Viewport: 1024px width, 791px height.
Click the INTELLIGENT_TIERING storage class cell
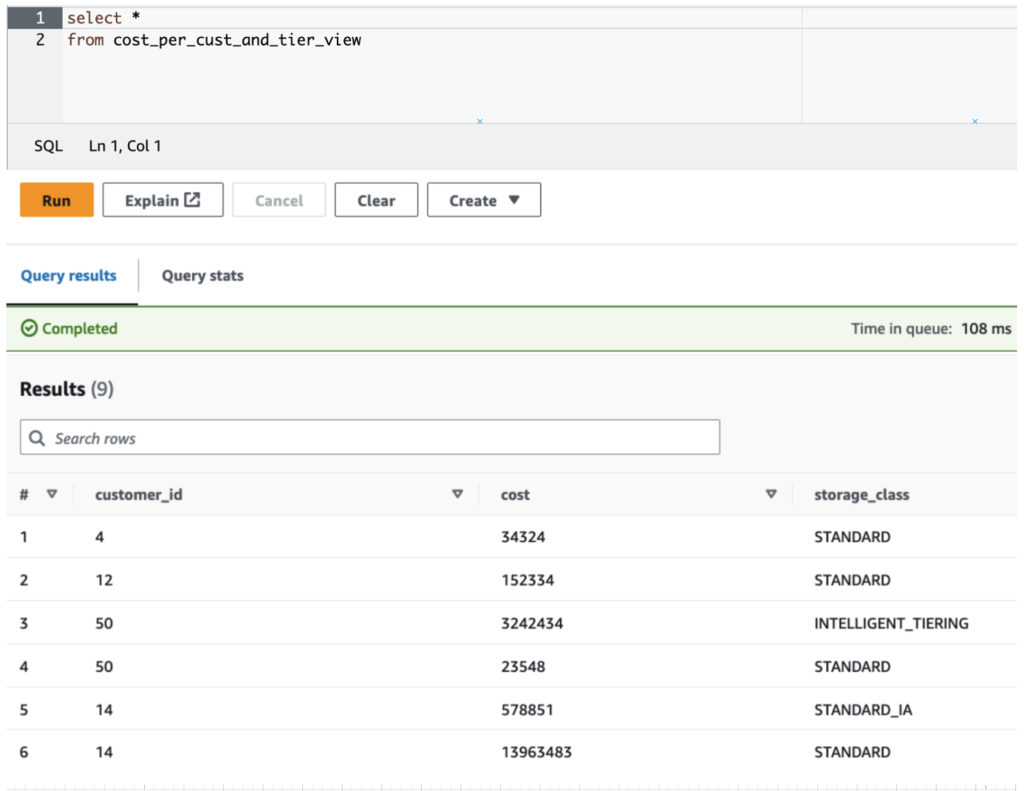891,623
